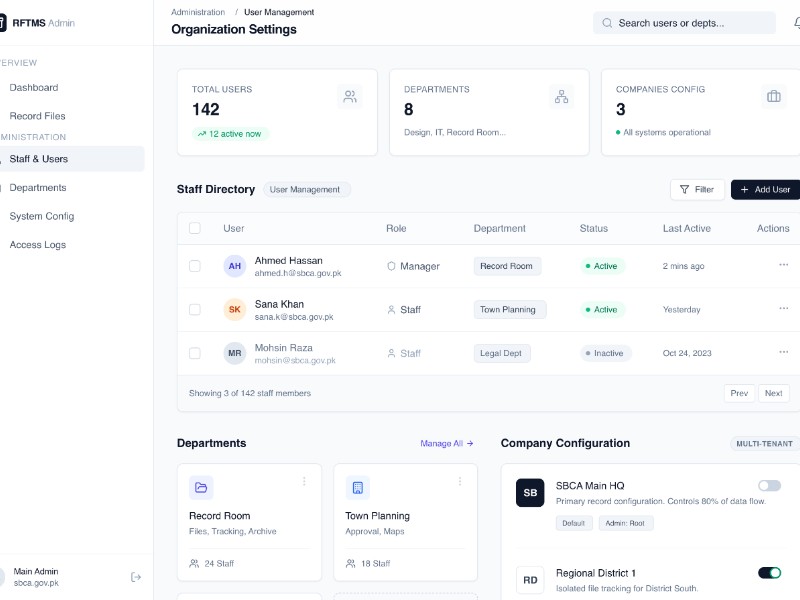Click the users icon on Total Users card
The width and height of the screenshot is (800, 600).
tap(349, 96)
